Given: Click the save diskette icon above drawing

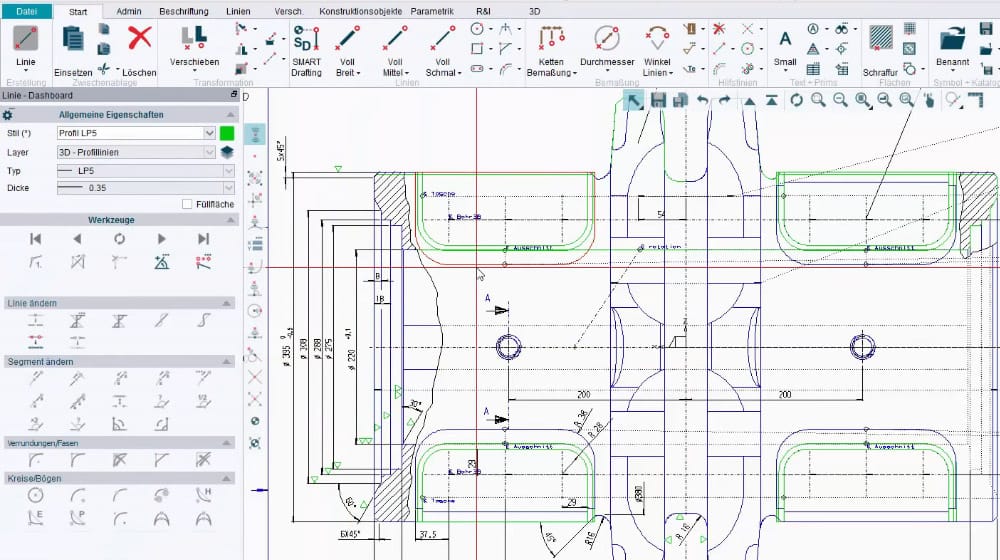Looking at the screenshot, I should [658, 100].
